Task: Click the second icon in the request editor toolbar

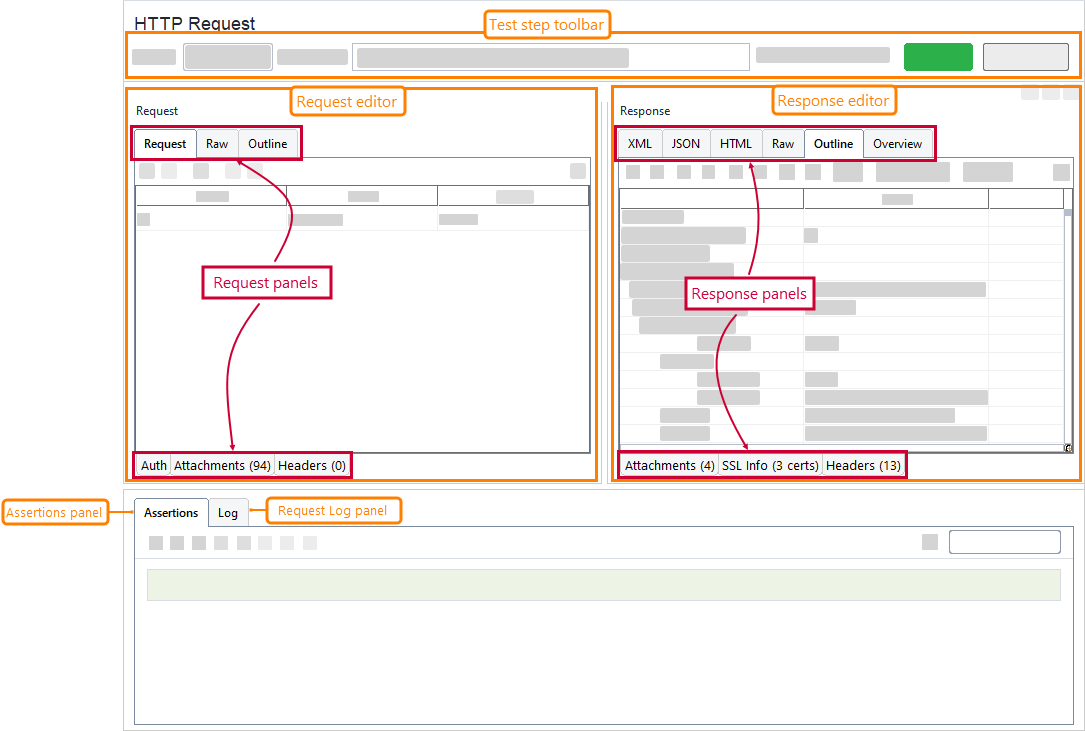Action: coord(167,170)
